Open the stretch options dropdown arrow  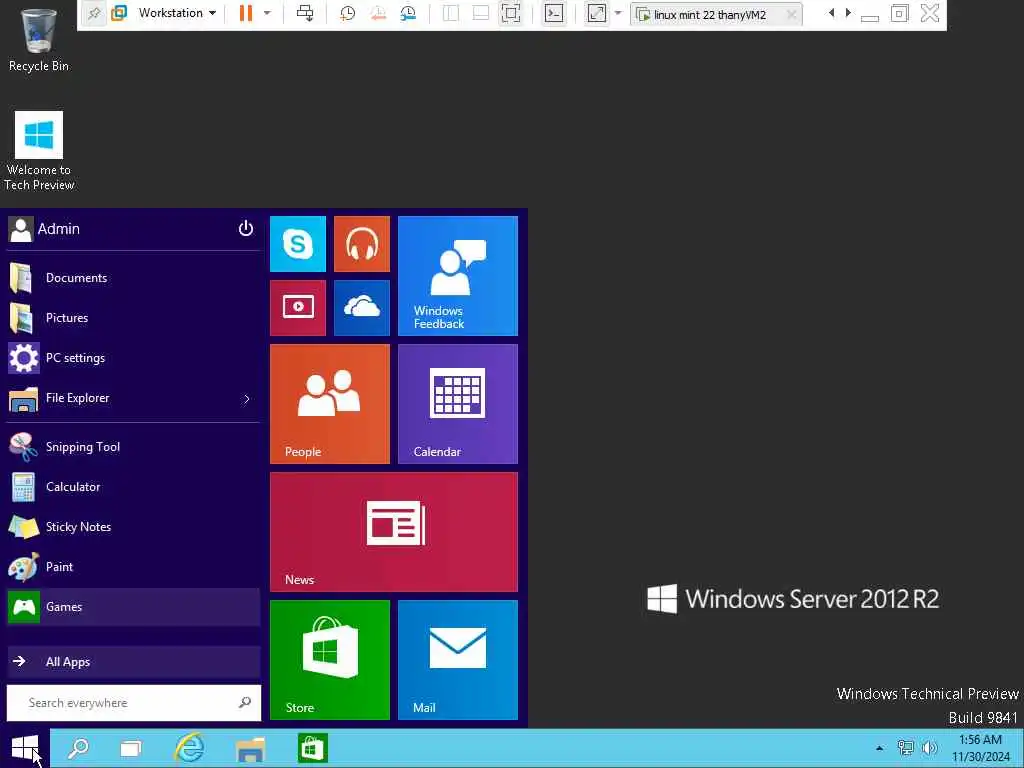(x=618, y=13)
